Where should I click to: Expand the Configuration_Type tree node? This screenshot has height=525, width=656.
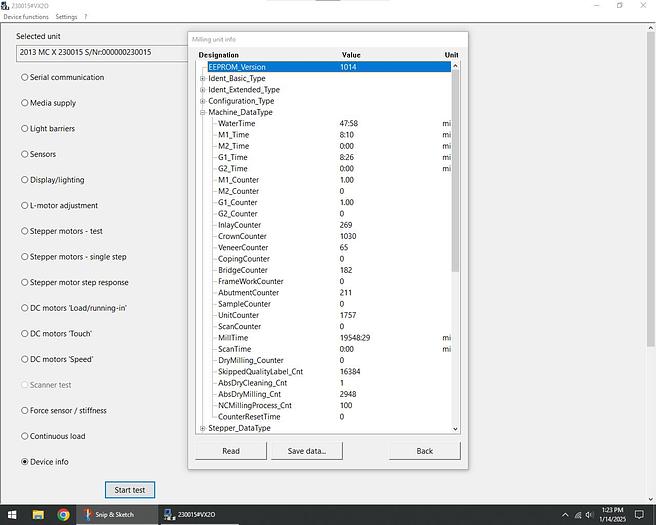203,101
